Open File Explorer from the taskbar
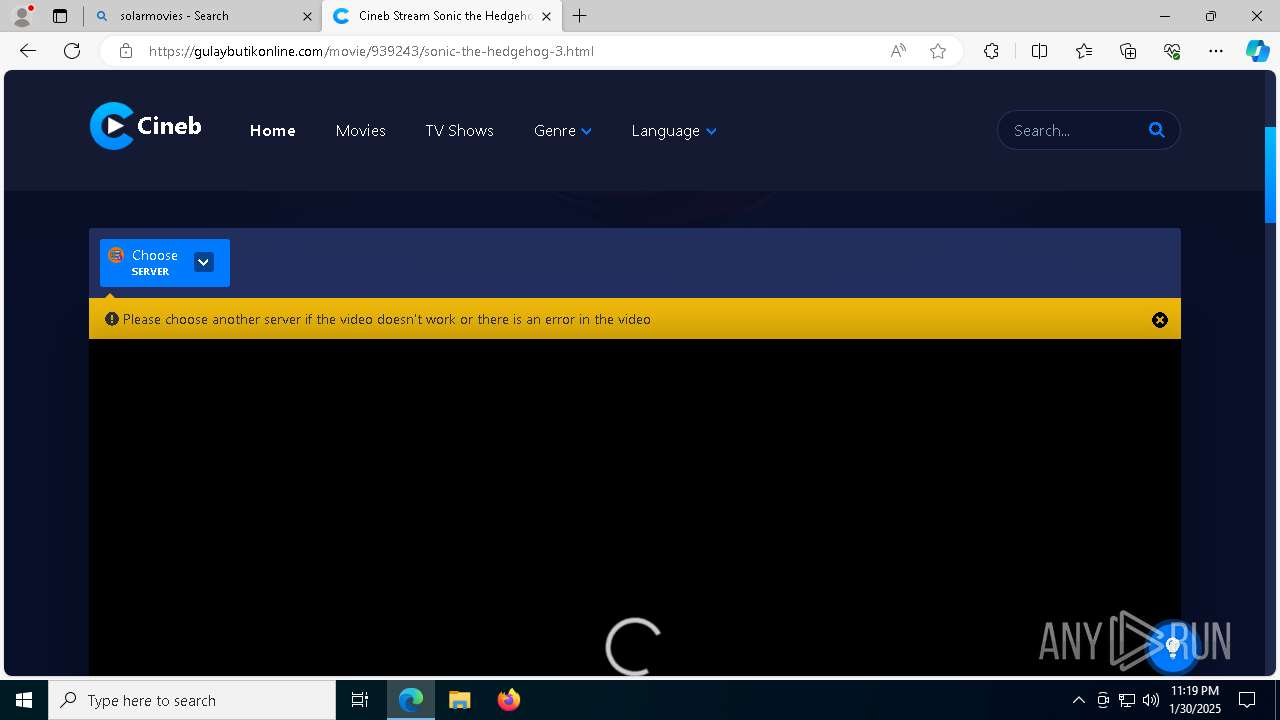Screen dimensions: 1280x720 pos(459,700)
